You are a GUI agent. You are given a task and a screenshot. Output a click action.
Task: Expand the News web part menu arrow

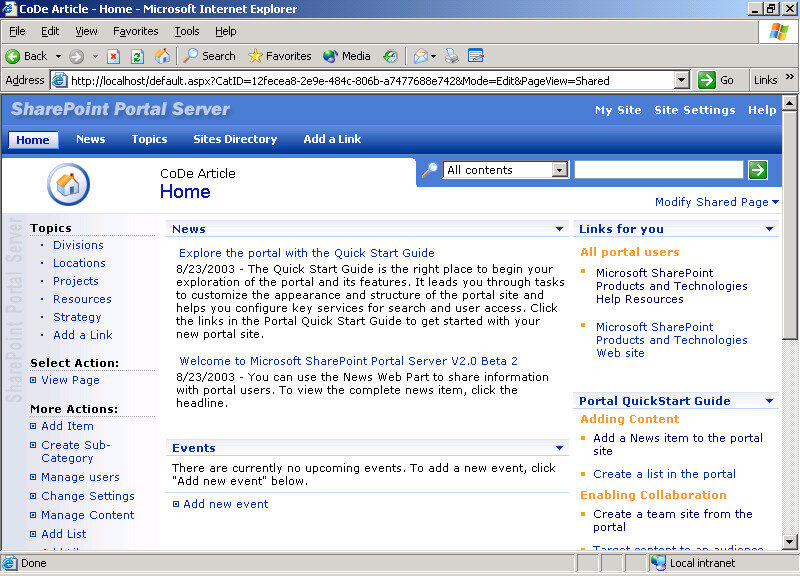point(559,229)
